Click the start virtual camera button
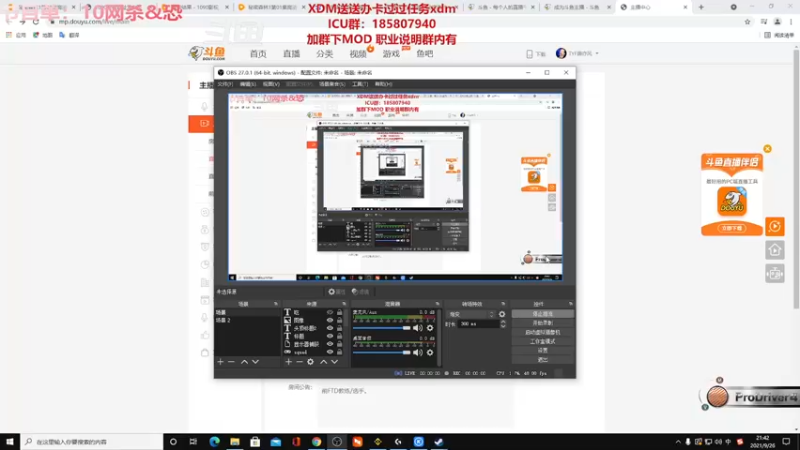The width and height of the screenshot is (800, 450). pyautogui.click(x=542, y=333)
